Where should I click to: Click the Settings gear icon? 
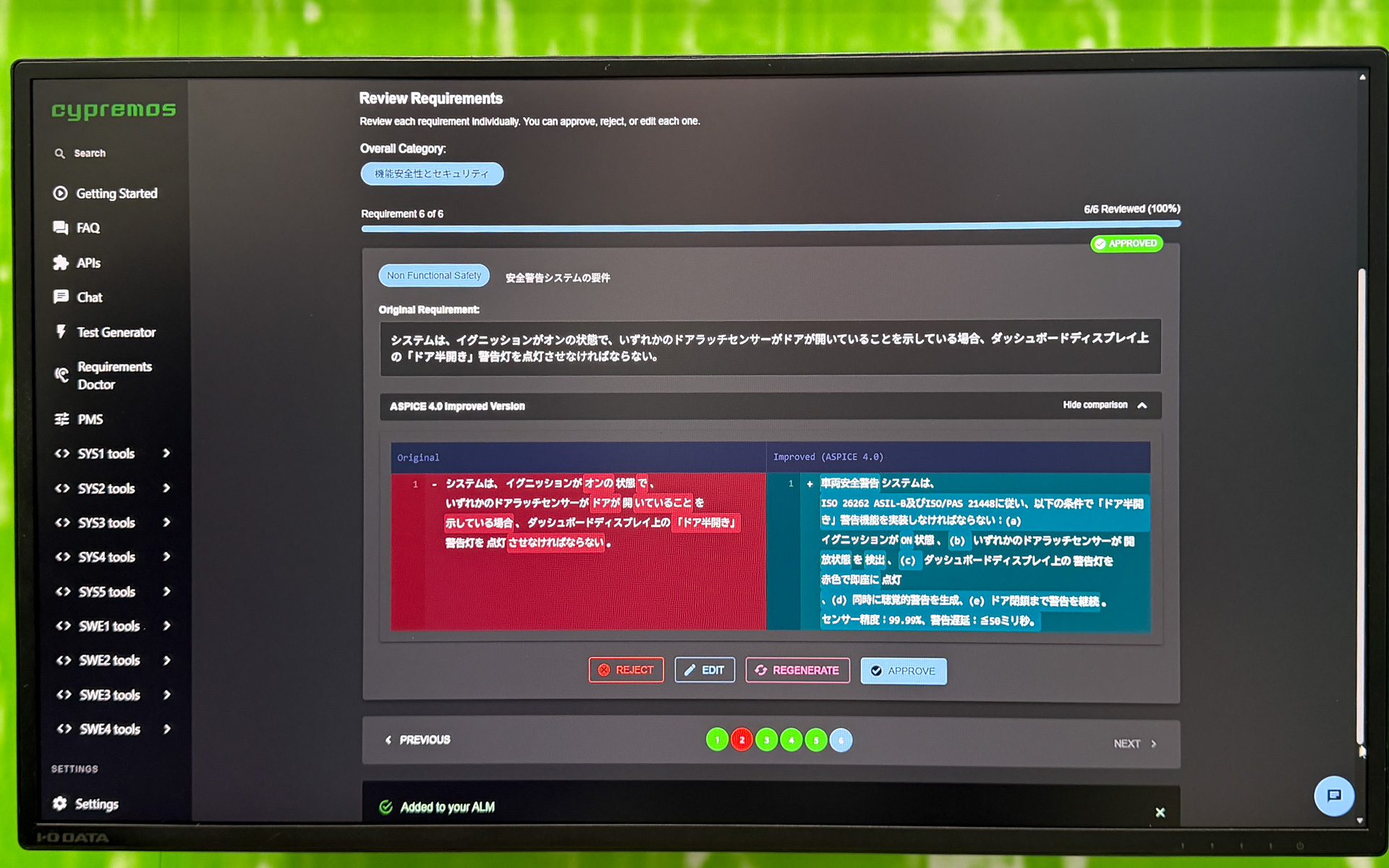[x=60, y=804]
